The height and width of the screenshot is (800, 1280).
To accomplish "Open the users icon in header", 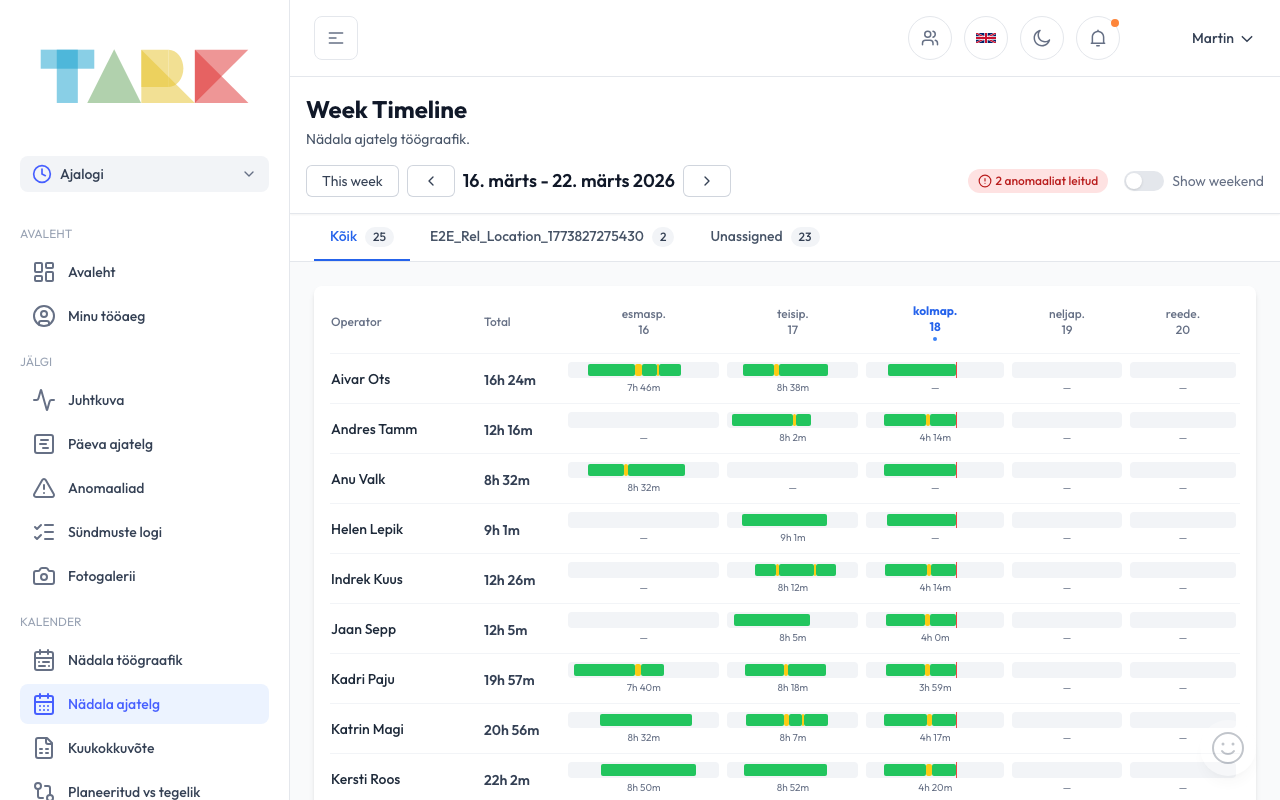I will [x=930, y=38].
